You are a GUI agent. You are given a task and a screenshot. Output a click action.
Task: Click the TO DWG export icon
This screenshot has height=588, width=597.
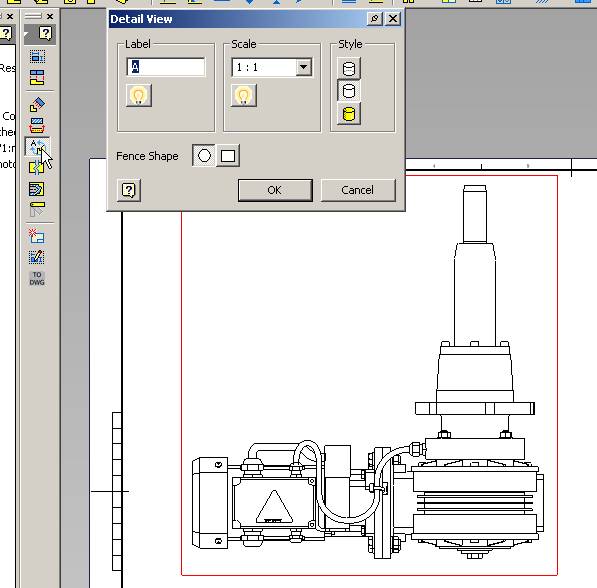(37, 278)
